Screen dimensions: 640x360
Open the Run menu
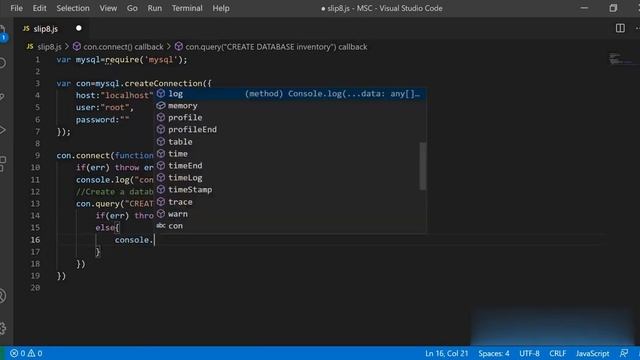point(155,8)
